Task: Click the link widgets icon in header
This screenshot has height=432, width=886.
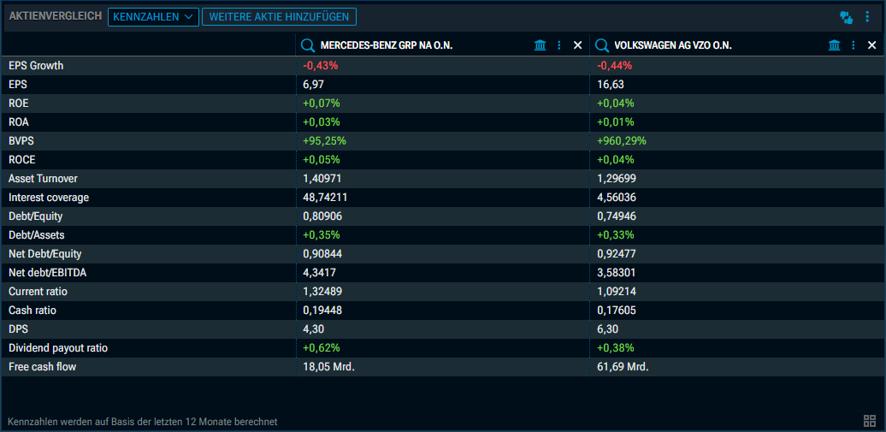Action: click(846, 17)
